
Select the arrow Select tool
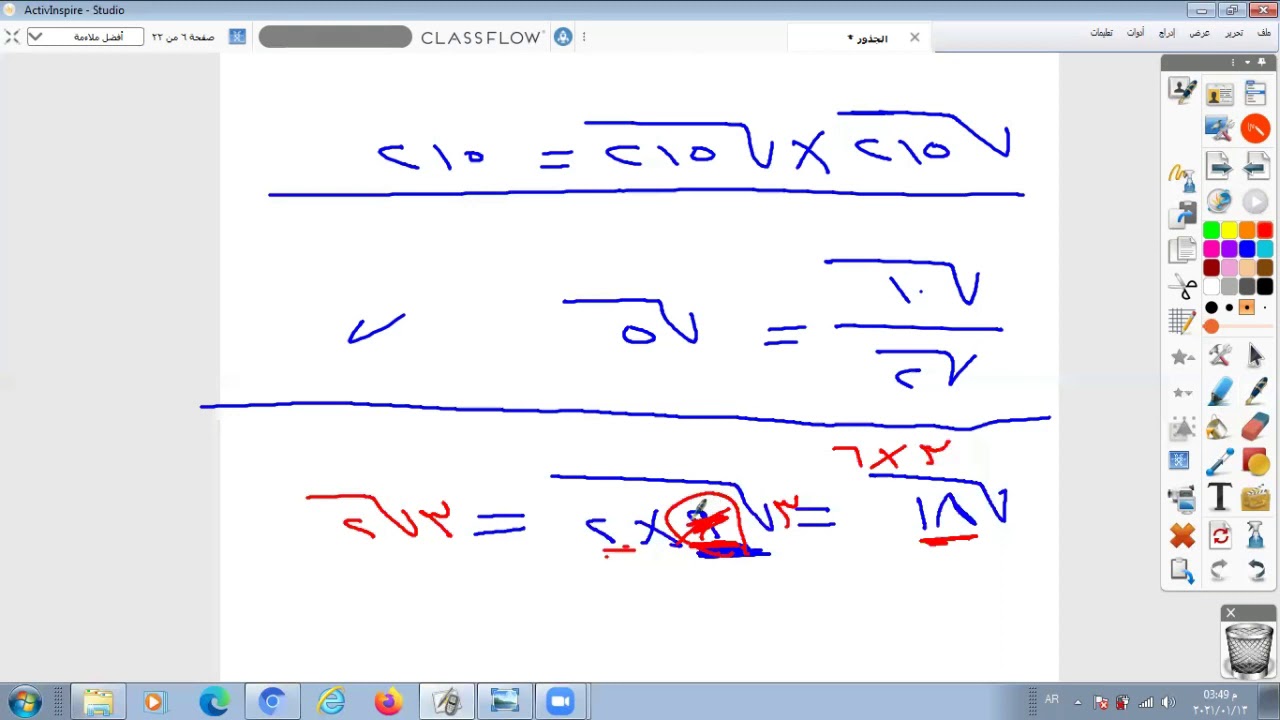1256,355
